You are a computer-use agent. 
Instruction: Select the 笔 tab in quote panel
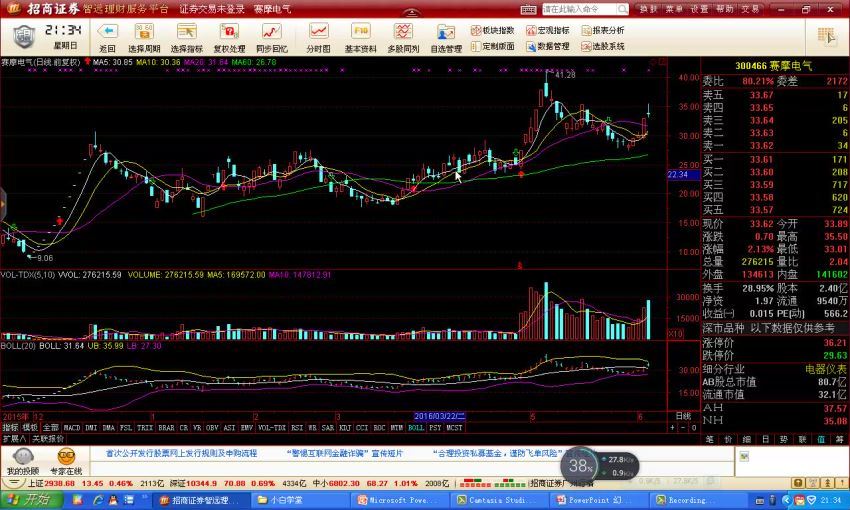coord(710,440)
